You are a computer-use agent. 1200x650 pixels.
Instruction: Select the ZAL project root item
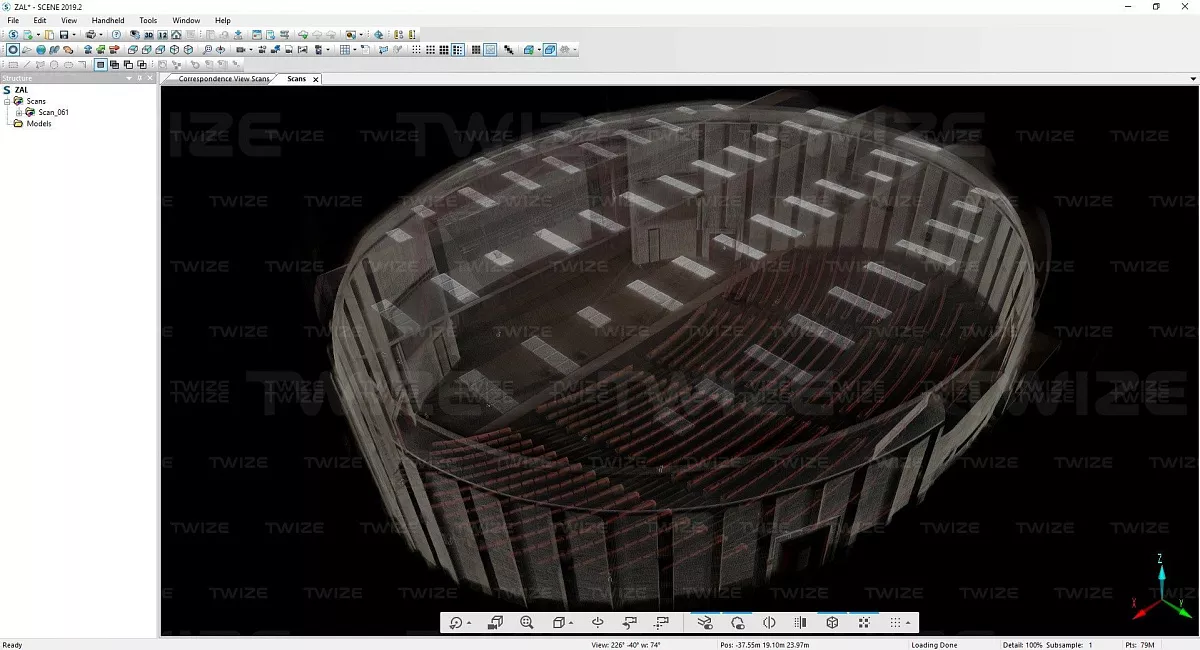click(21, 90)
